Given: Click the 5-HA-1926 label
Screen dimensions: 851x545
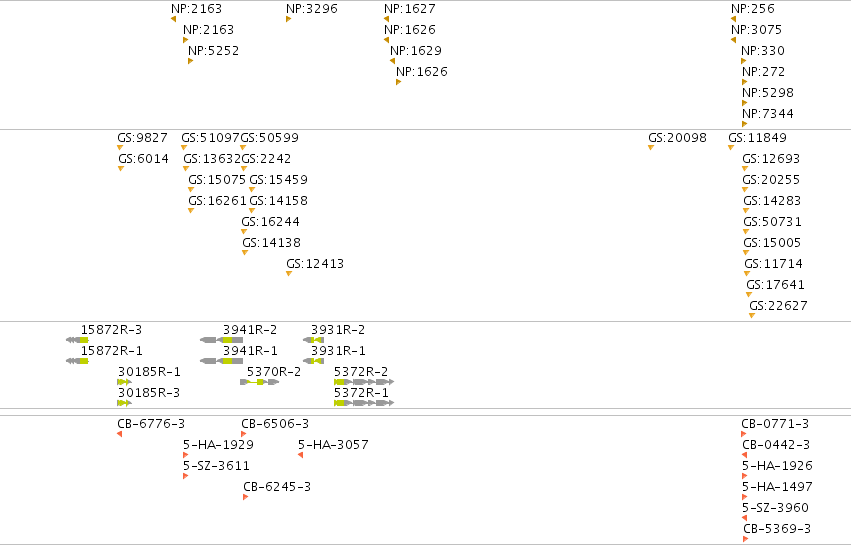Looking at the screenshot, I should coord(778,466).
